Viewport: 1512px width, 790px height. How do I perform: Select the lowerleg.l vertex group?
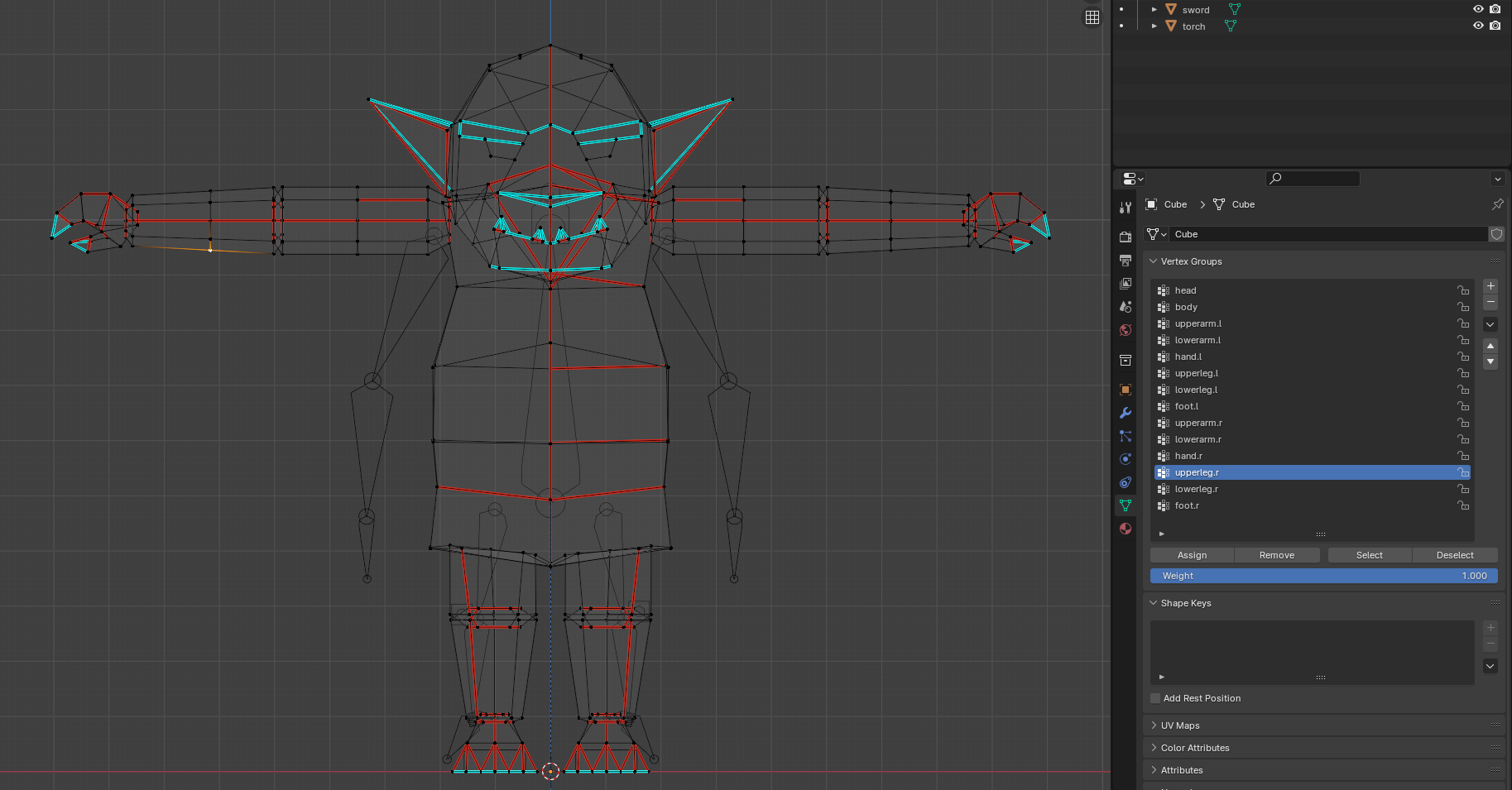pyautogui.click(x=1312, y=390)
